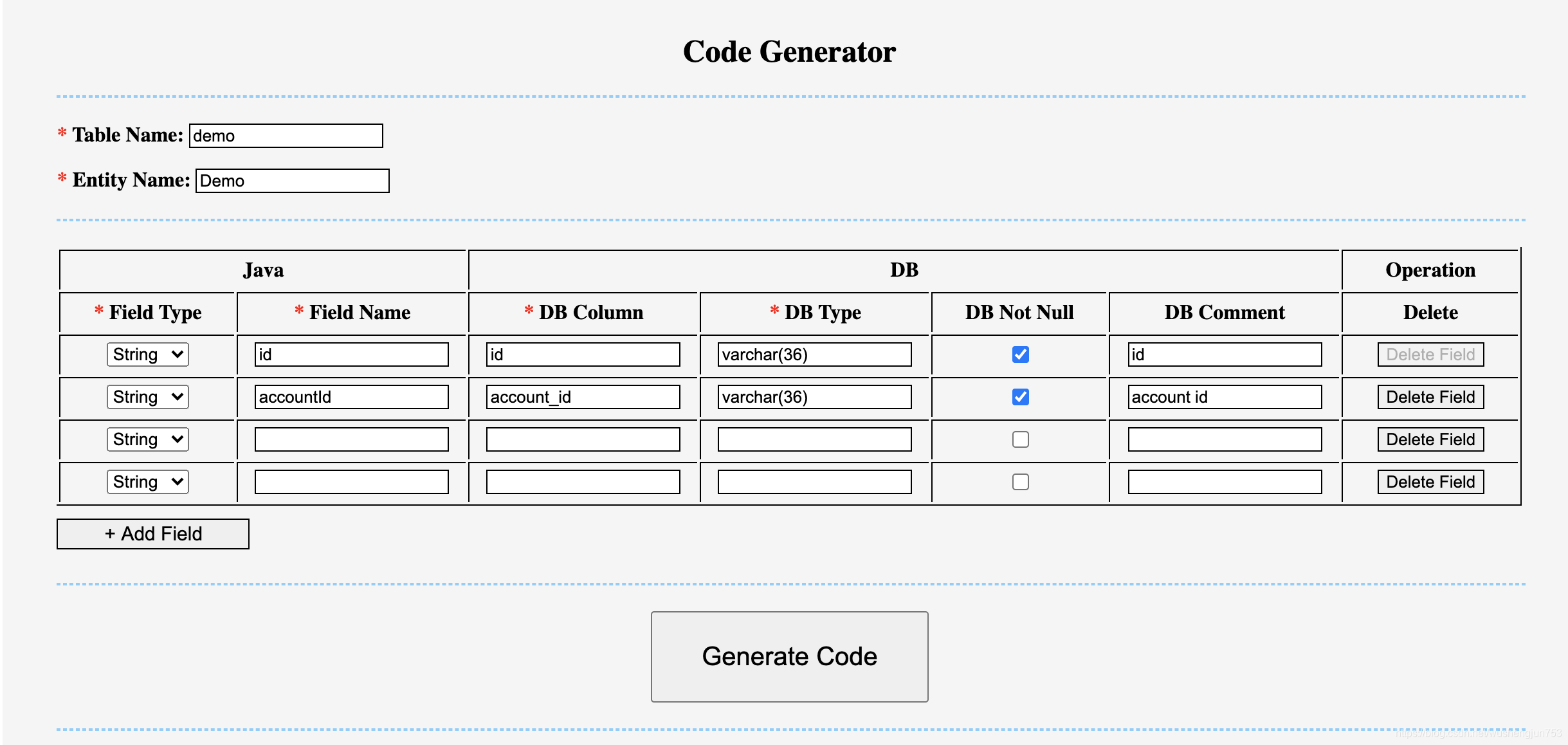Expand Field Type dropdown in third row
The width and height of the screenshot is (1568, 745).
[x=147, y=439]
